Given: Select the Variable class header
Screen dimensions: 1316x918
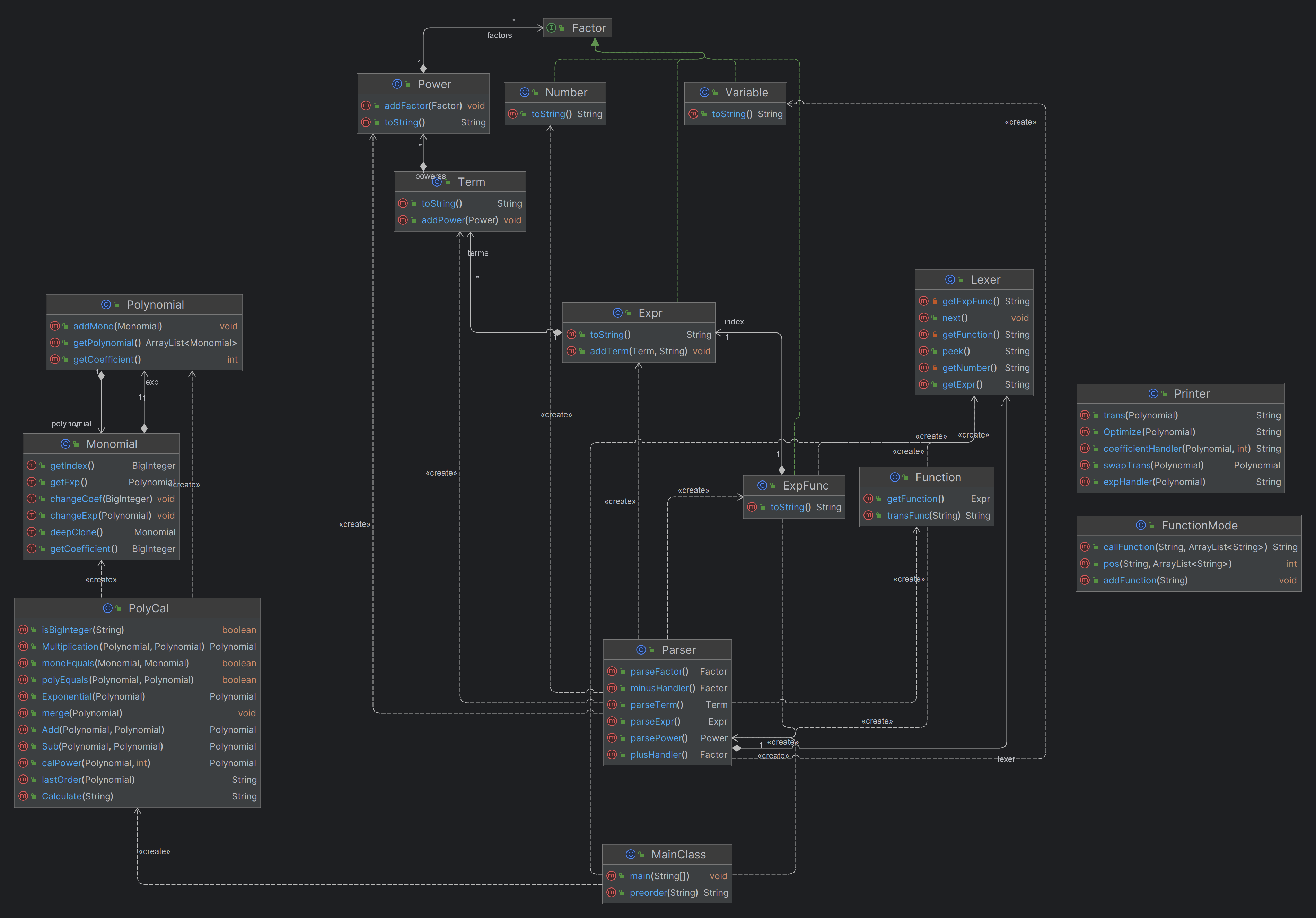Looking at the screenshot, I should point(735,92).
